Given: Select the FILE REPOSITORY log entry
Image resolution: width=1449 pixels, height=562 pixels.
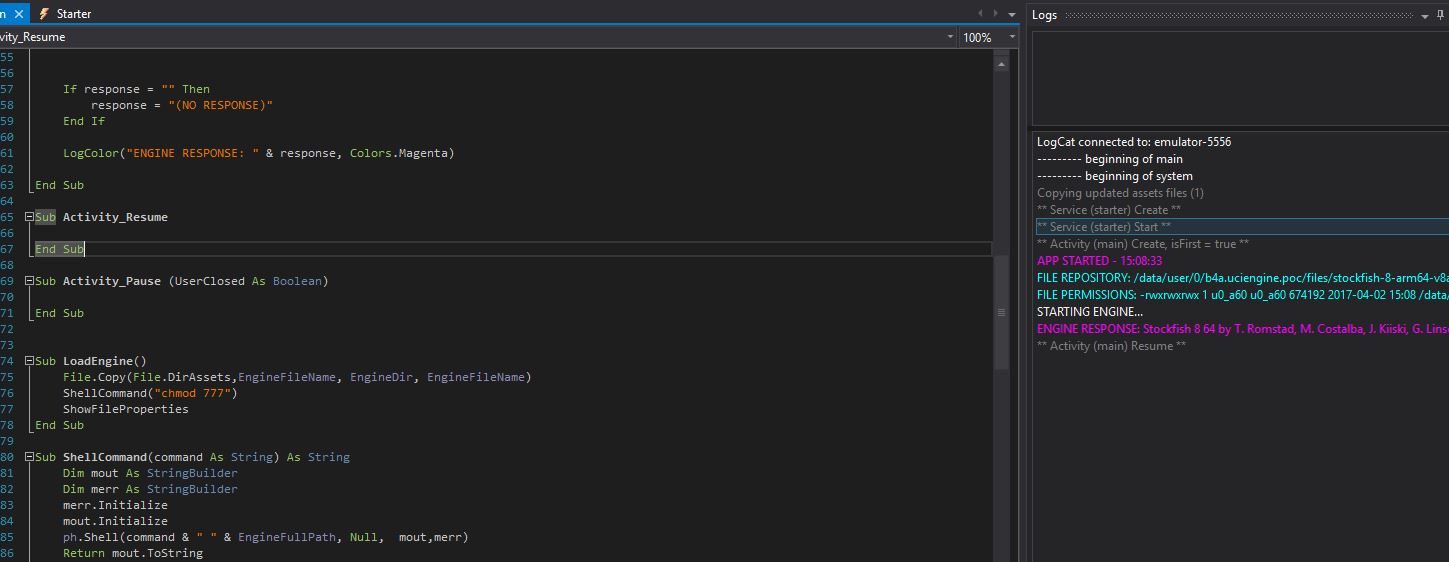Looking at the screenshot, I should coord(1240,278).
